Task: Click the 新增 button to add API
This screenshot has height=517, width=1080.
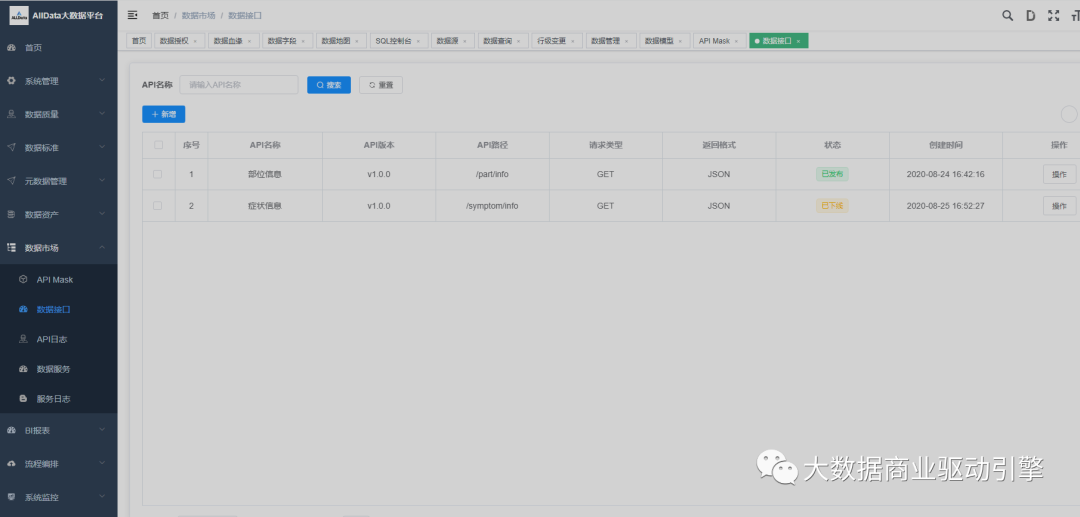Action: coord(164,115)
